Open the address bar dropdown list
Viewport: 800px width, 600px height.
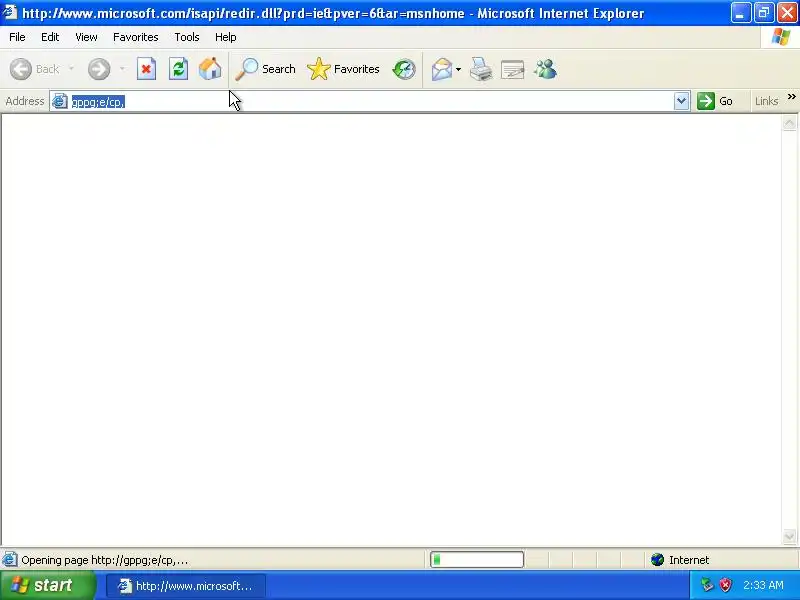(x=682, y=101)
